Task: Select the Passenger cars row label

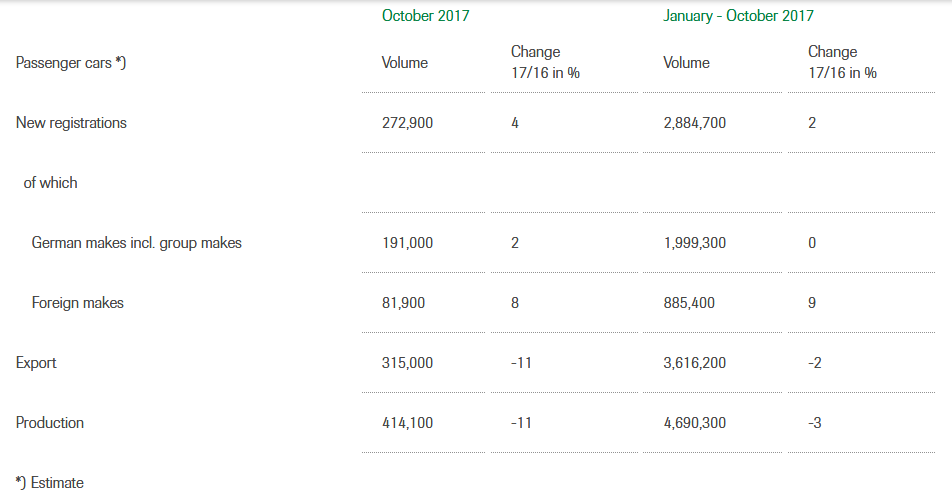Action: click(71, 63)
